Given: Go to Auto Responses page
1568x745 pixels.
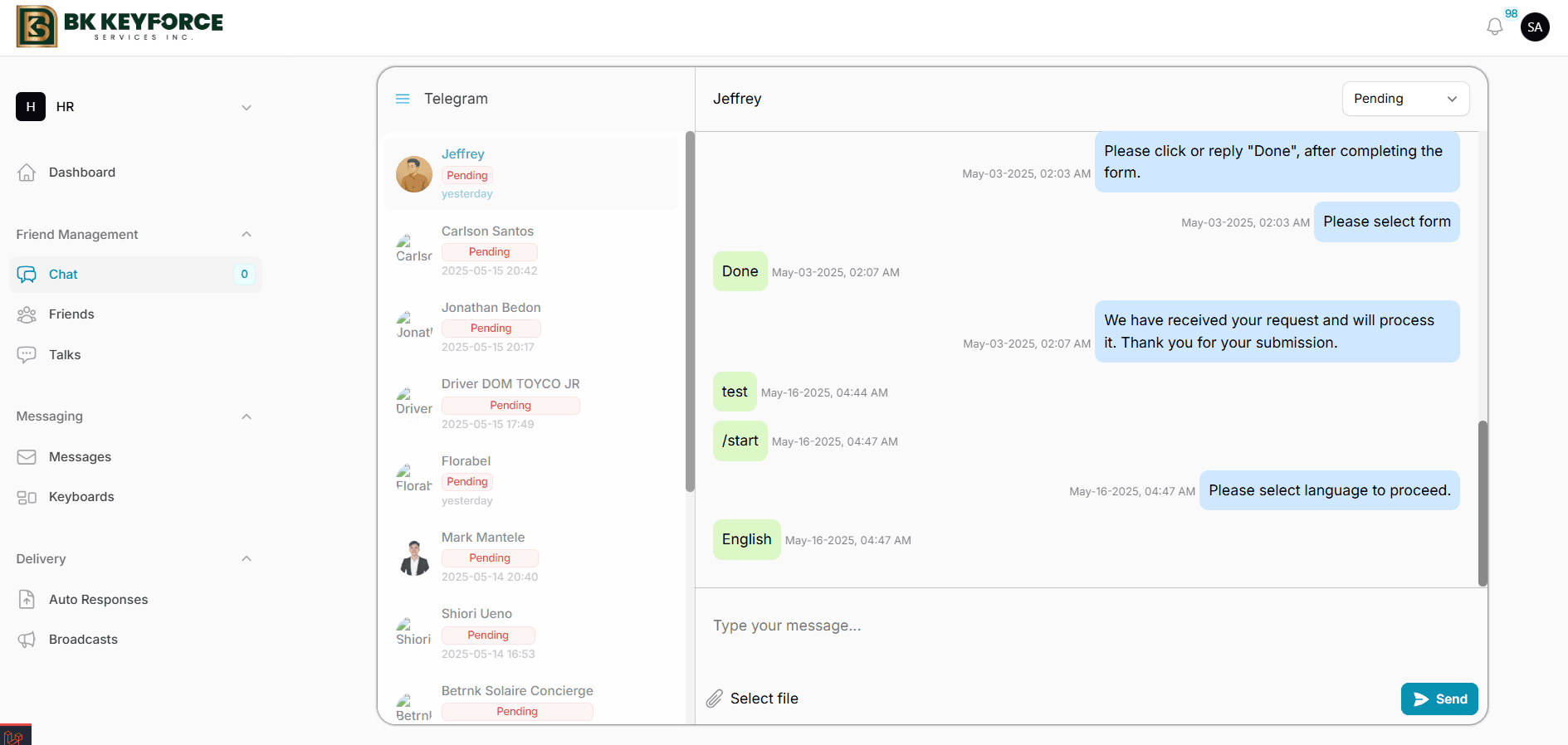Looking at the screenshot, I should pos(98,600).
